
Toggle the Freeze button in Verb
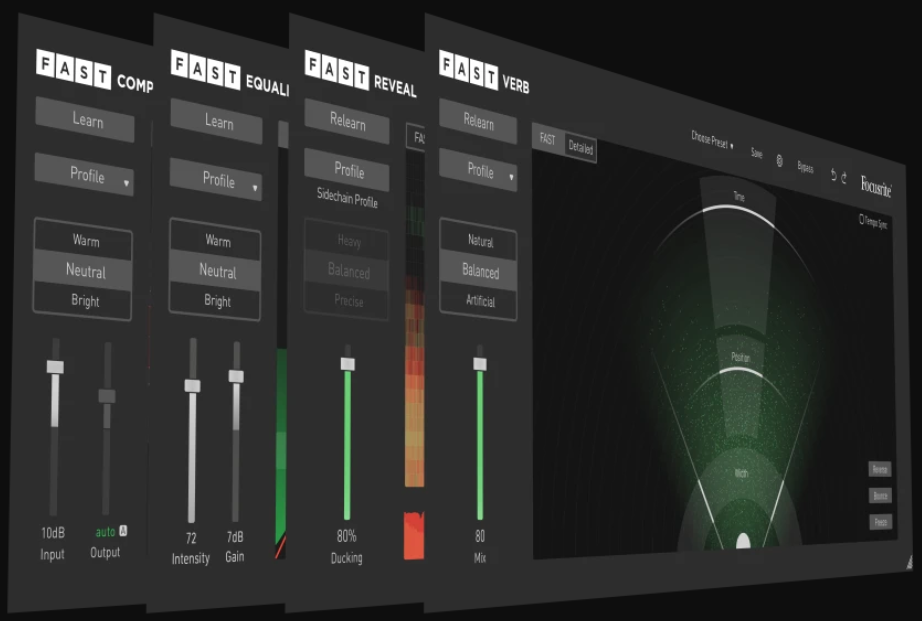pos(880,522)
